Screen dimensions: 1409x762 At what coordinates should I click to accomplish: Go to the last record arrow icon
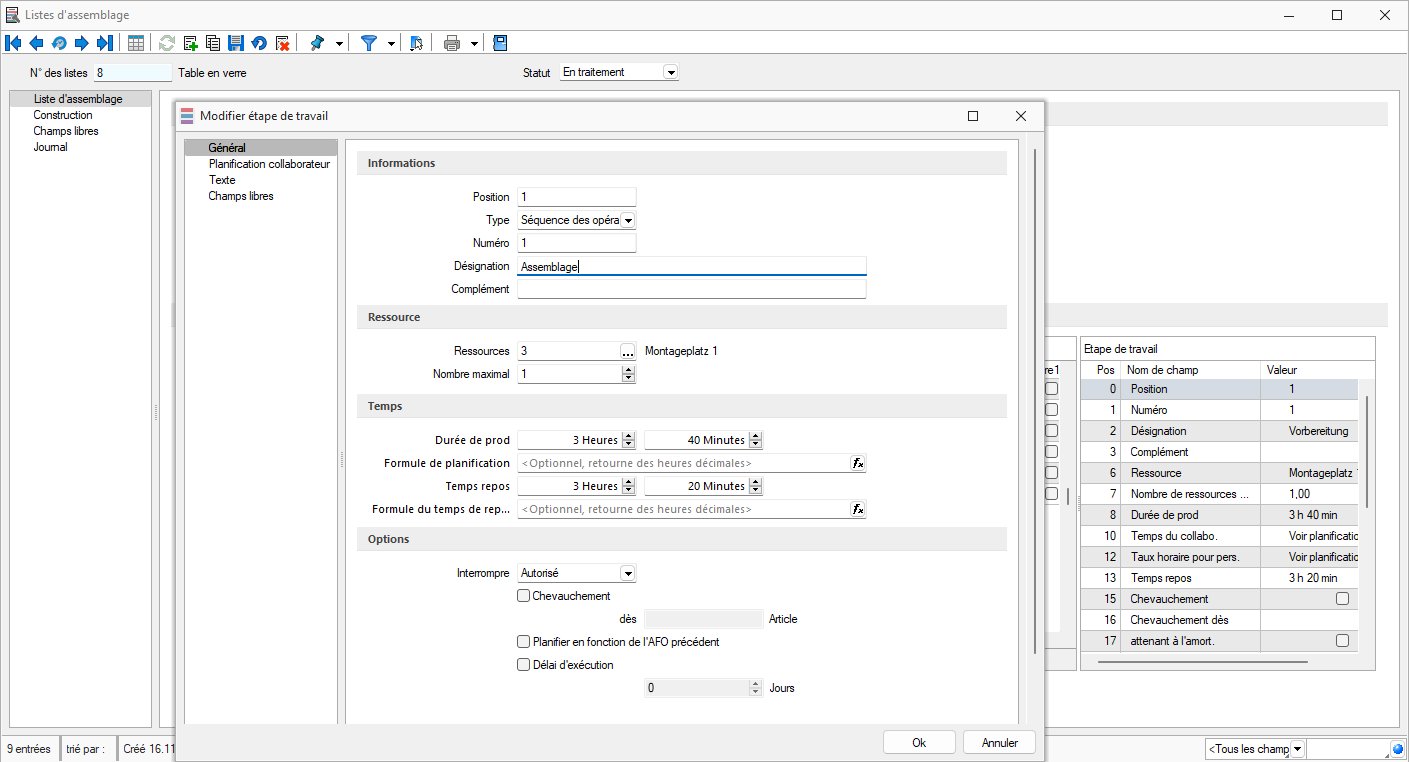(x=104, y=43)
